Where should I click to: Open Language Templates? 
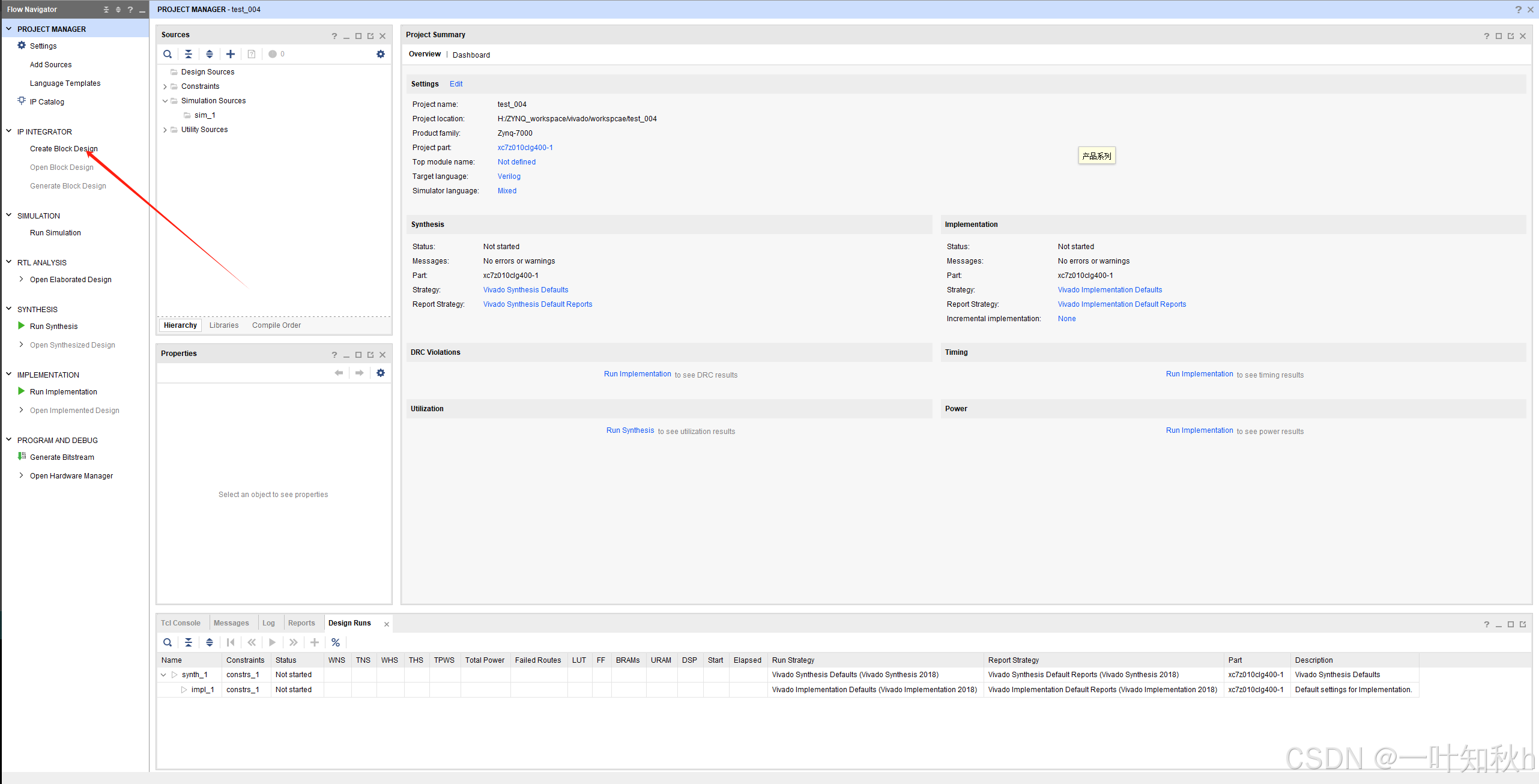pyautogui.click(x=65, y=83)
